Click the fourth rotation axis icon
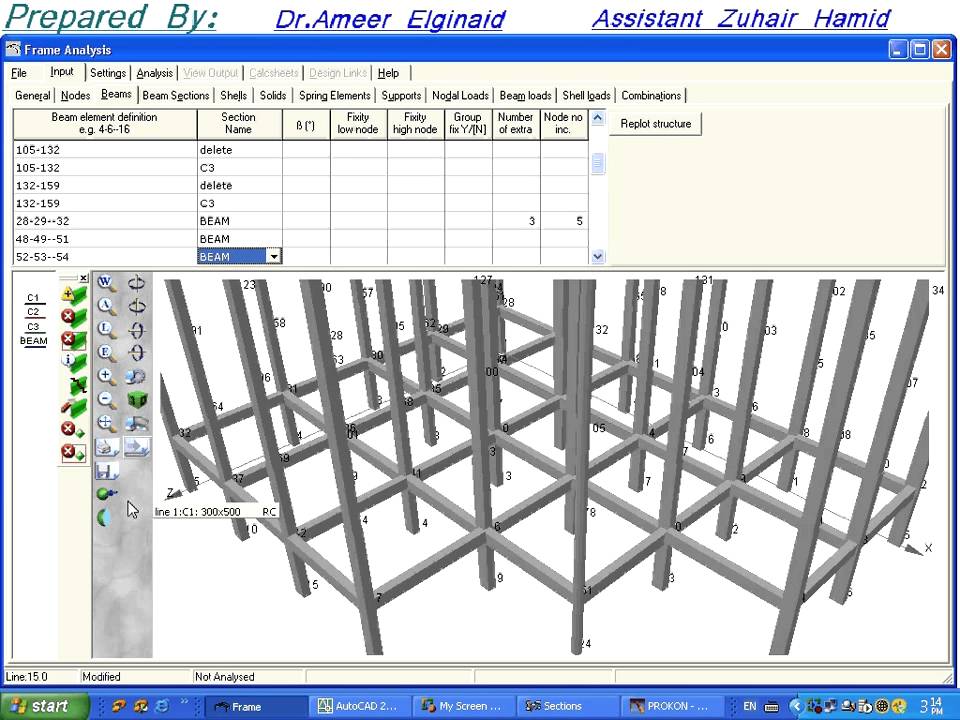This screenshot has width=960, height=720. [x=137, y=353]
